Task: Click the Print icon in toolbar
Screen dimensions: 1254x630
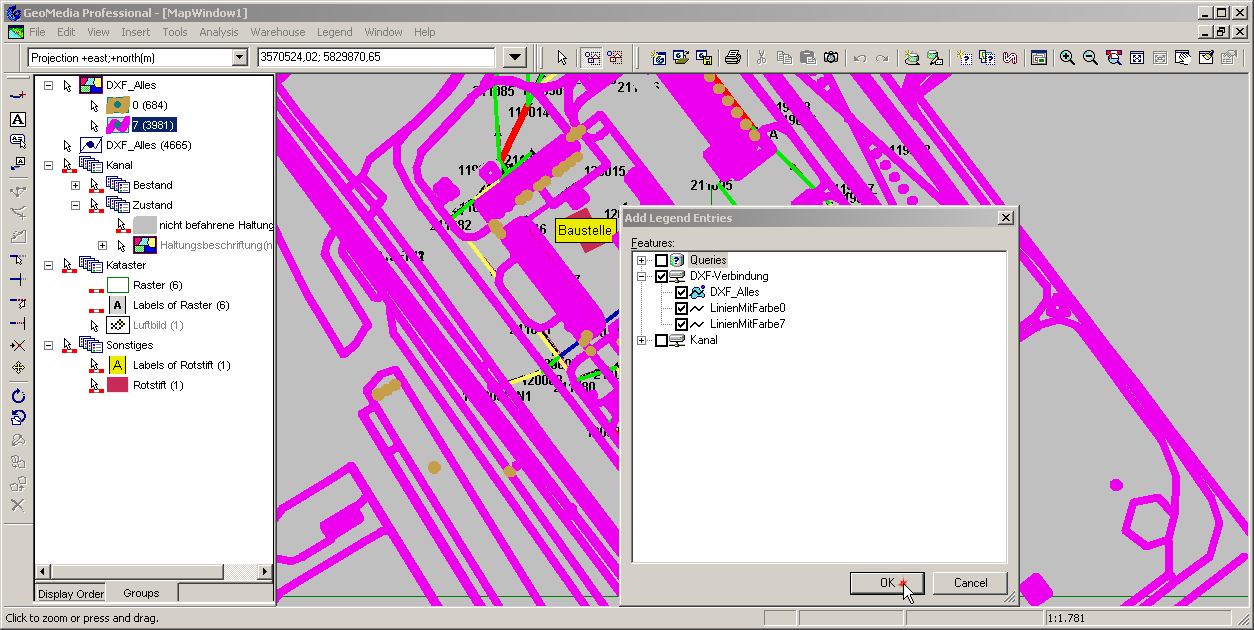Action: (732, 58)
